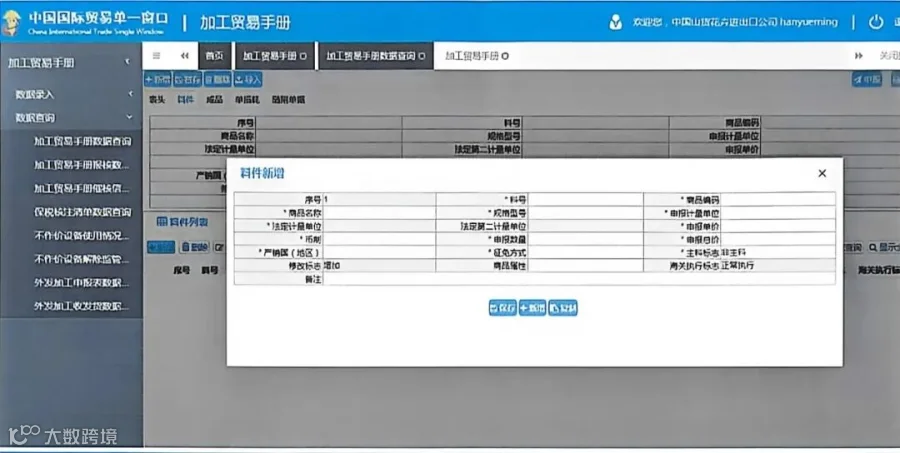
Task: Click the 修改标志 field showing 增加
Action: tap(379, 266)
